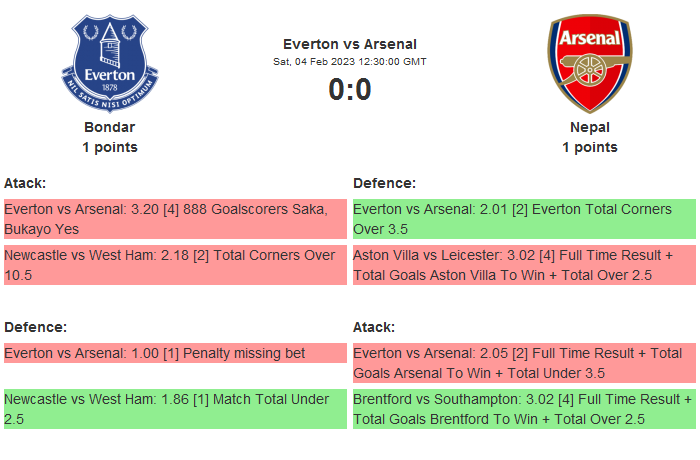The image size is (700, 460).
Task: Click the Everton vs Arsenal match title
Action: (350, 43)
